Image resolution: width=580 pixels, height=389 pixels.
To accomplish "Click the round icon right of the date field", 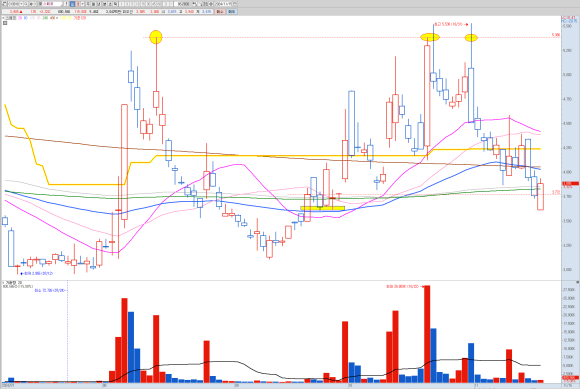I will click(x=235, y=4).
